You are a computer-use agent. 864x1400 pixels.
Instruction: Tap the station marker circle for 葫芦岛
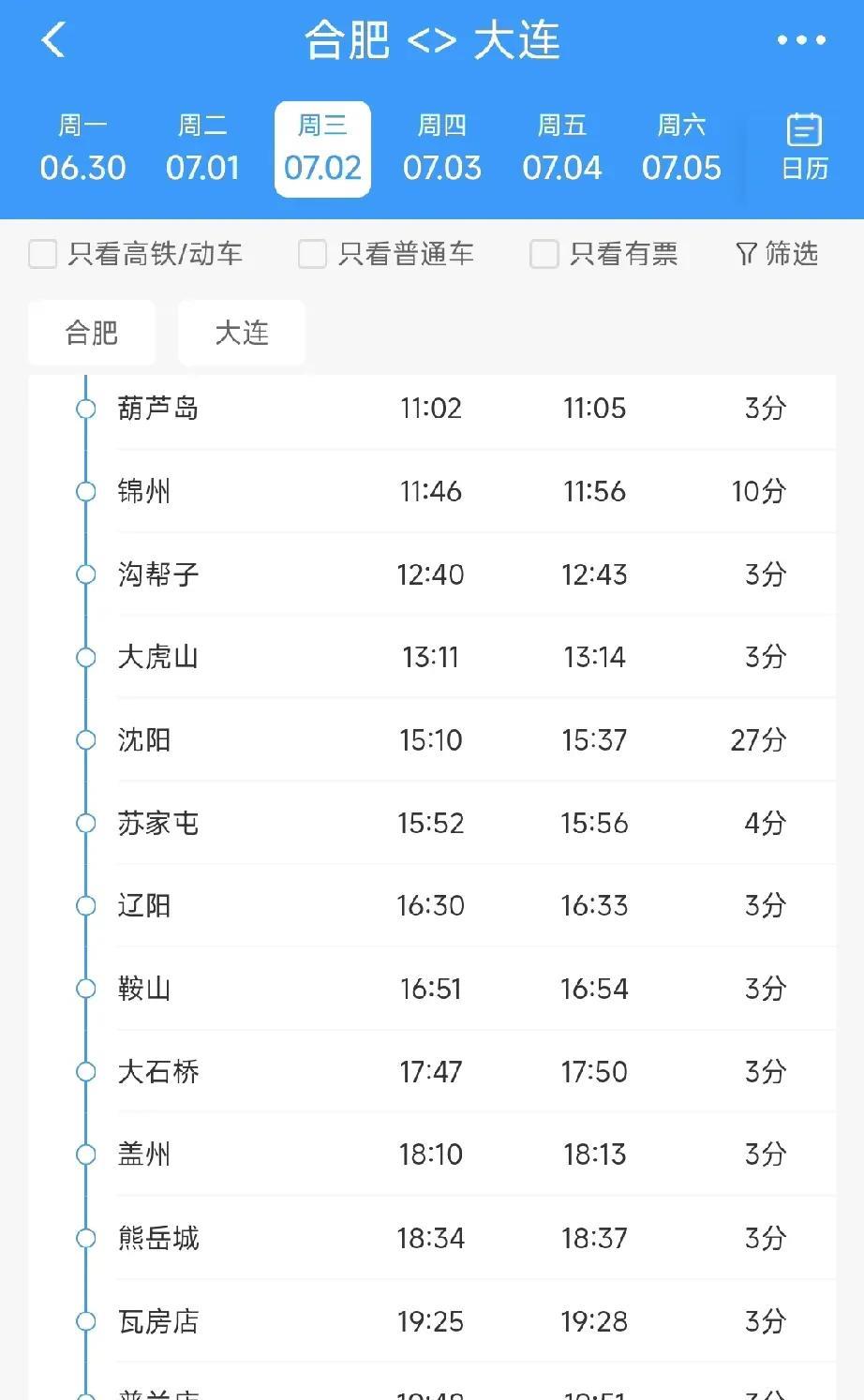(86, 409)
